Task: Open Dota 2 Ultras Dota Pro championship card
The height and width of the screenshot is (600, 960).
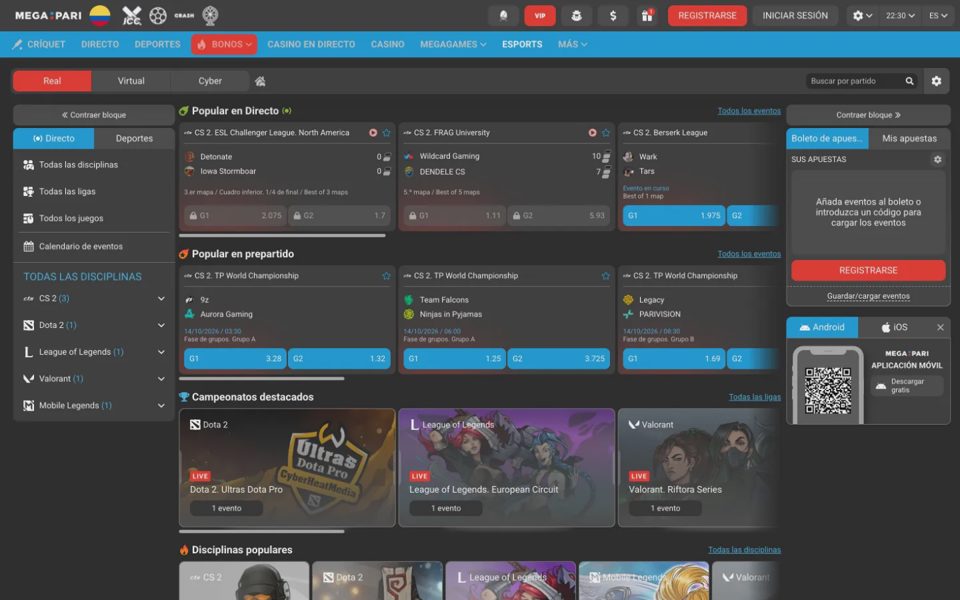Action: point(287,468)
